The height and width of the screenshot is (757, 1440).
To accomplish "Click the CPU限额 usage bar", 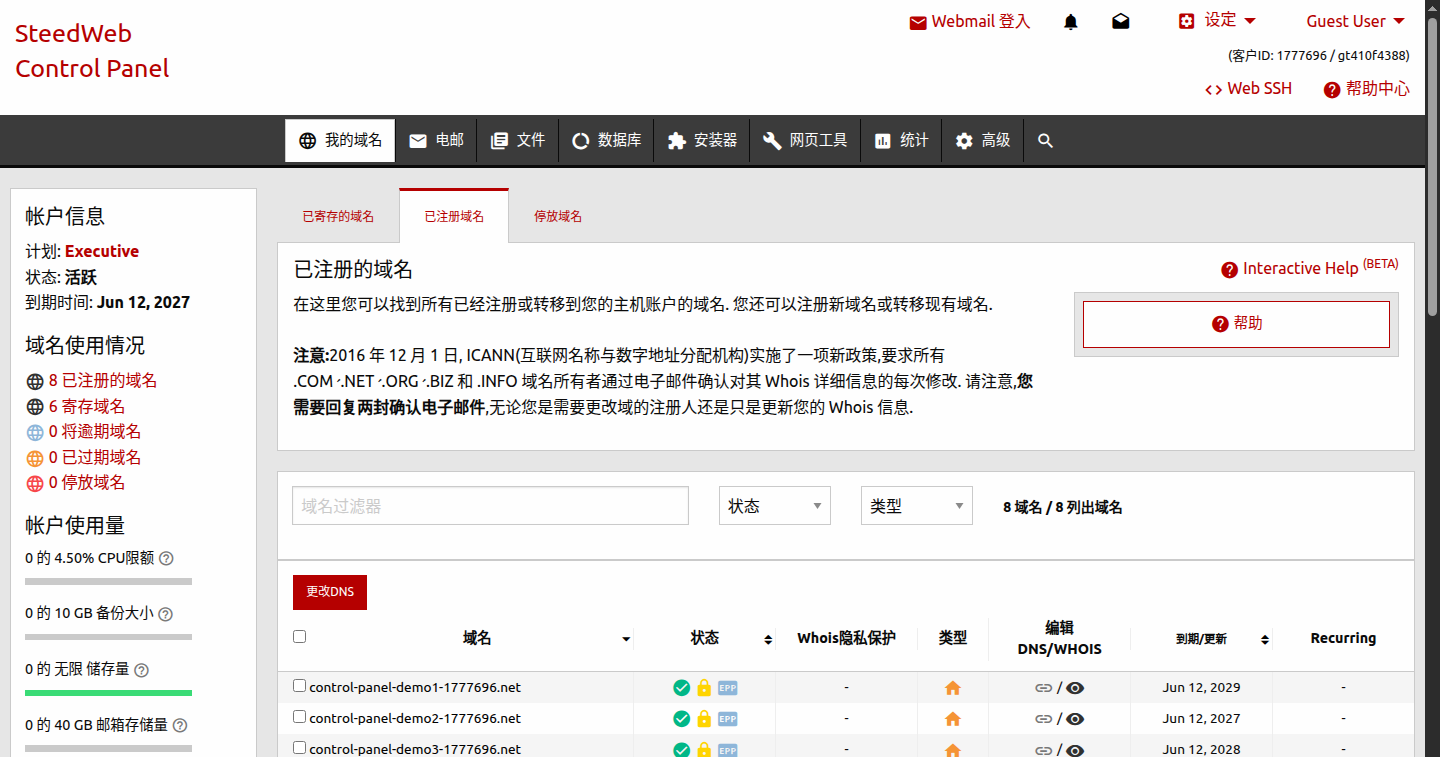I will 108,581.
